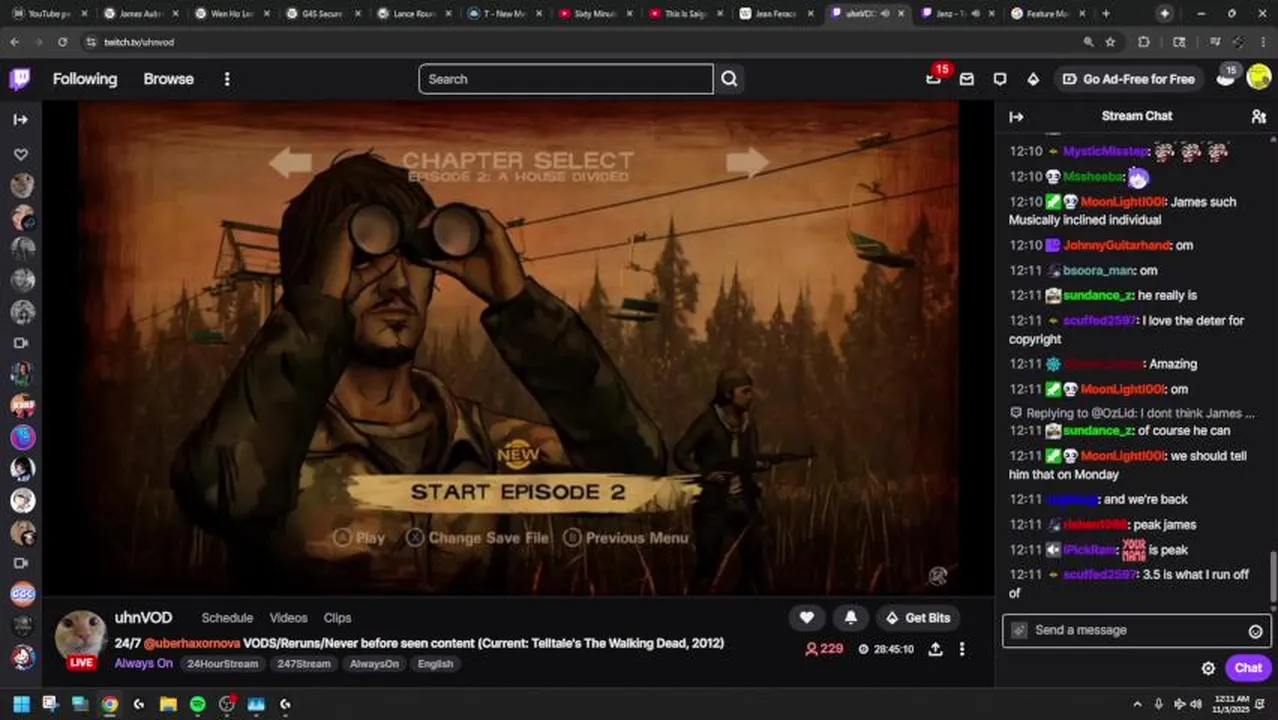Click the Get Bits button below the video
Viewport: 1278px width, 720px height.
coord(918,618)
